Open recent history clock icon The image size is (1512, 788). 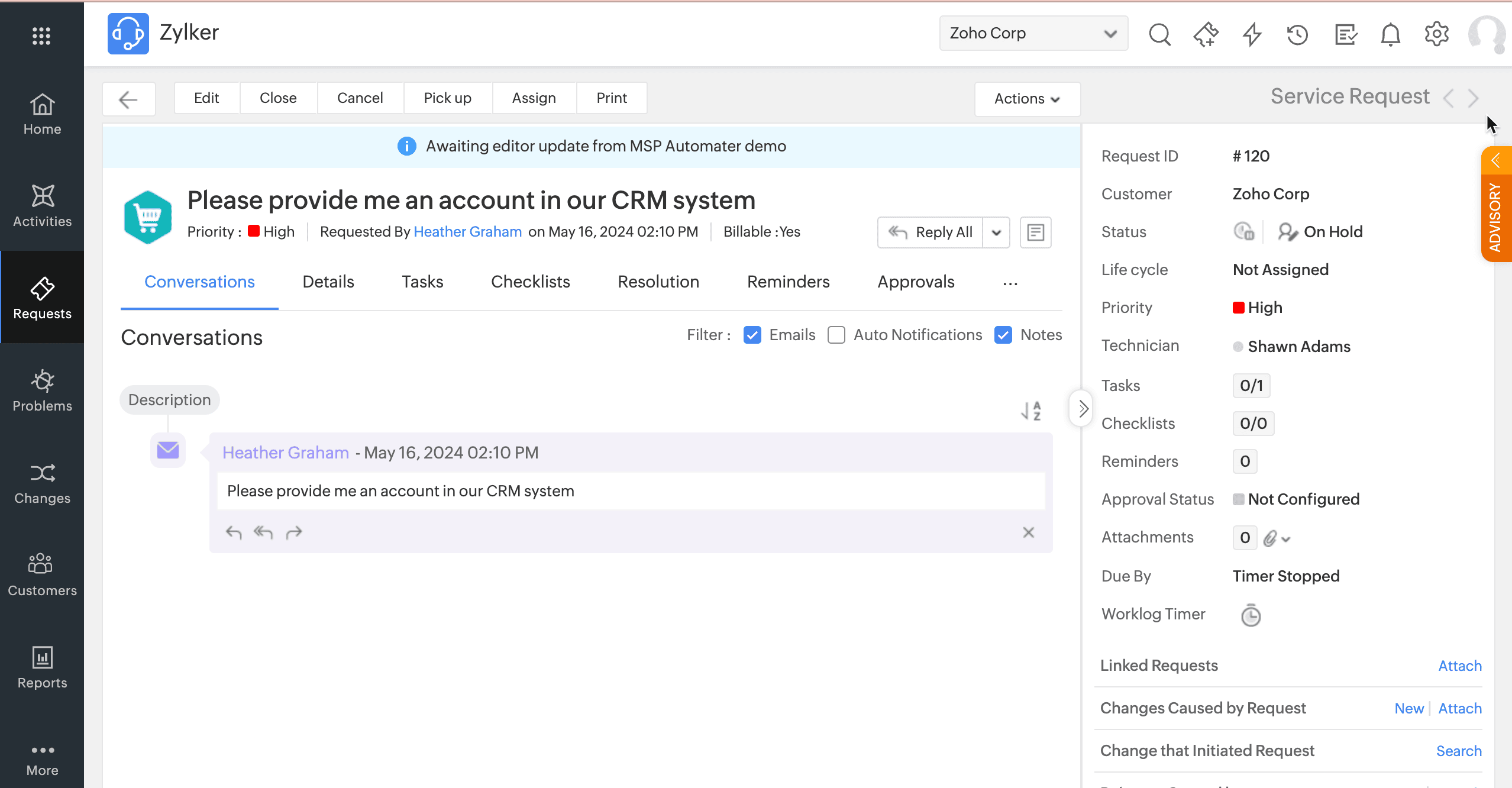pos(1297,34)
